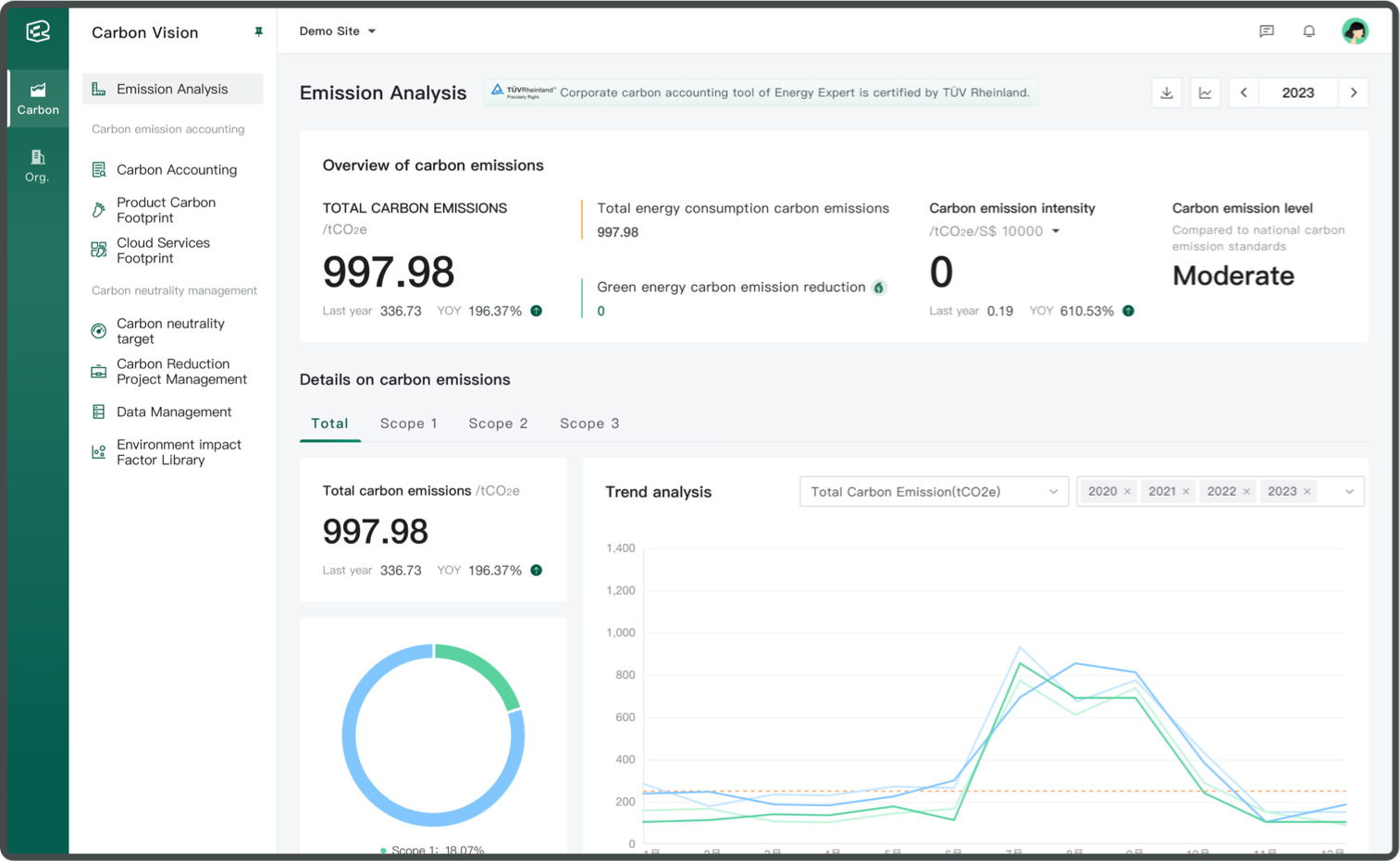The height and width of the screenshot is (861, 1400).
Task: Remove the 2020 year tag
Action: click(1127, 492)
